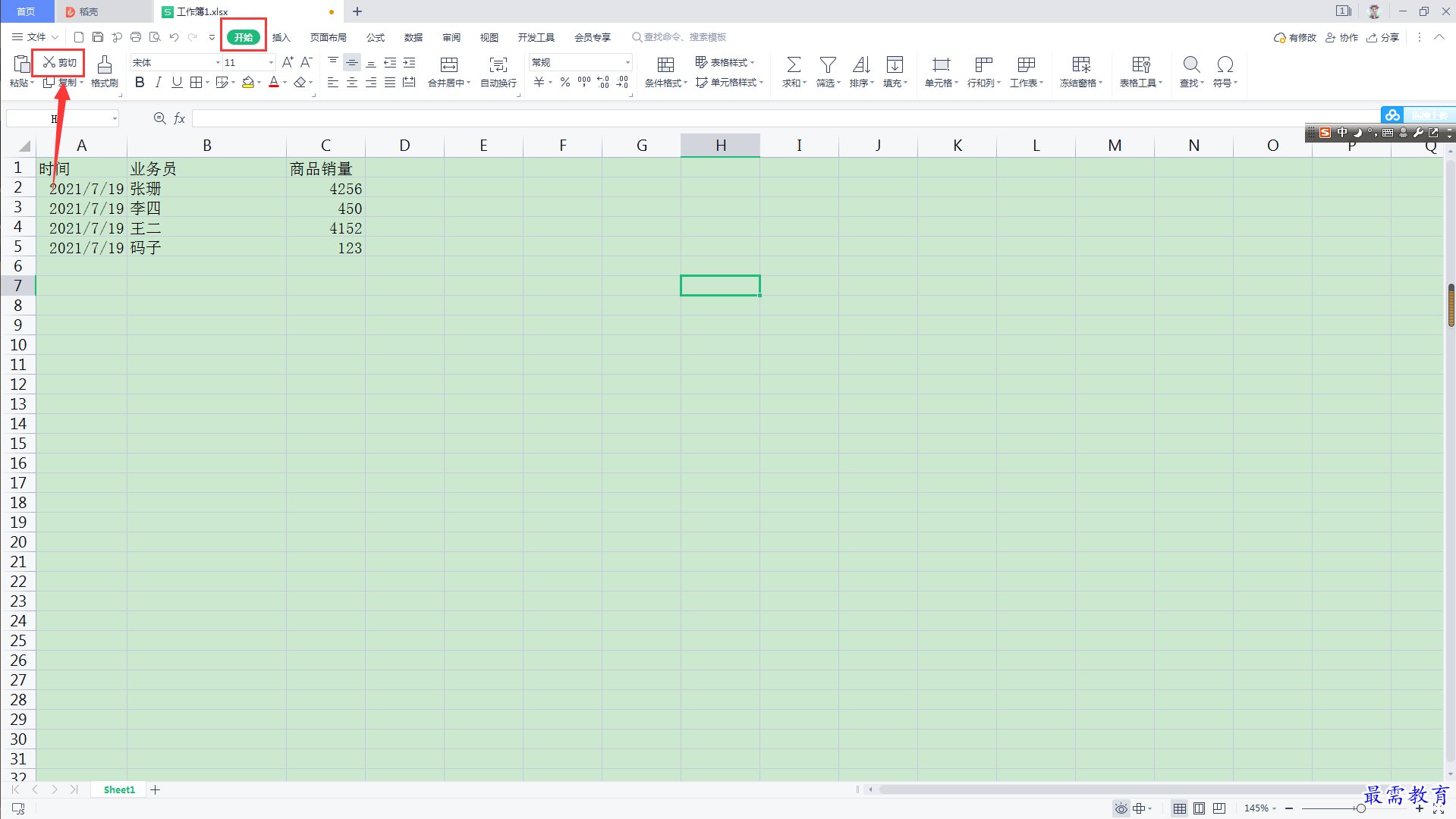Switch to the 视图 View tab
This screenshot has height=819, width=1456.
(x=489, y=37)
